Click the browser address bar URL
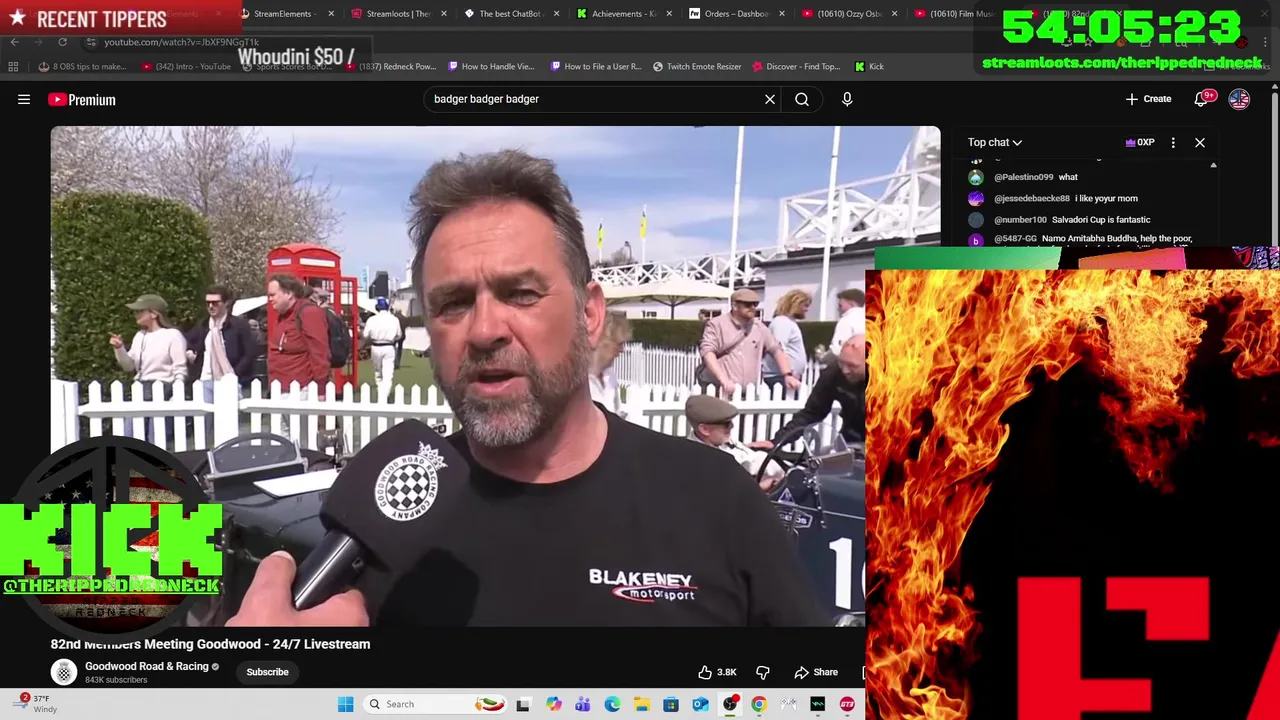This screenshot has height=720, width=1280. 181,42
